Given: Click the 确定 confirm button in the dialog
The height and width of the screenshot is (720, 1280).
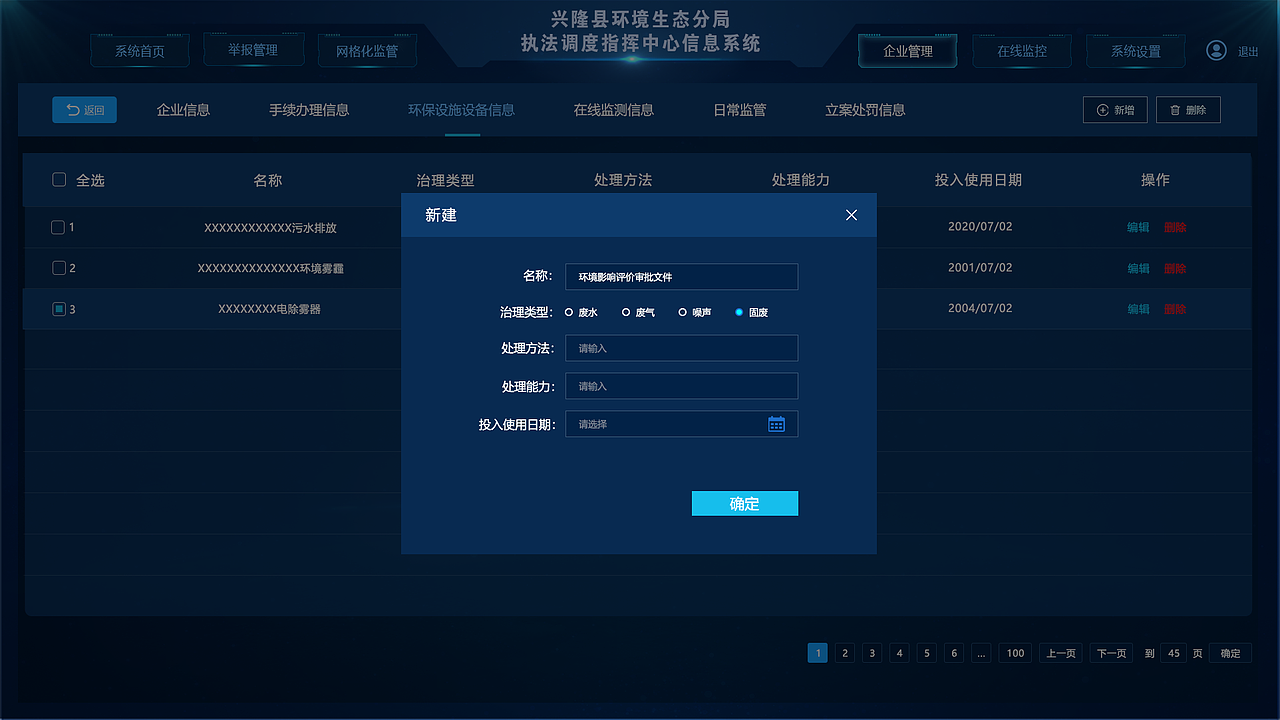Looking at the screenshot, I should click(744, 503).
